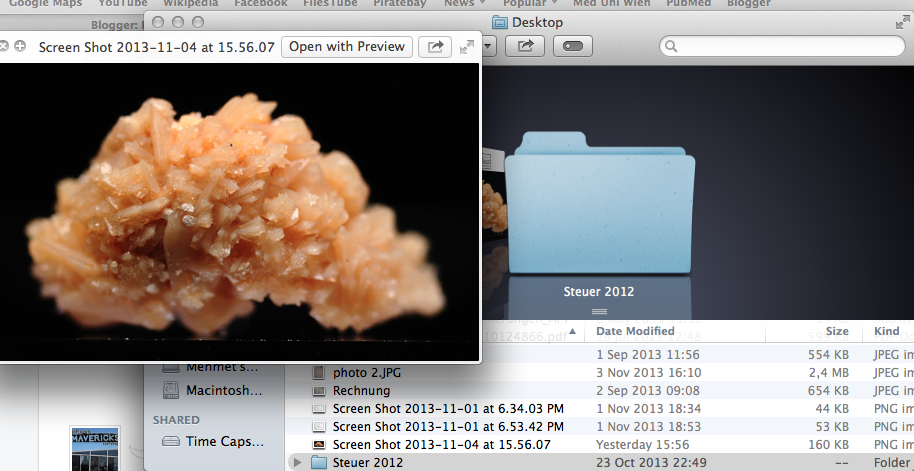Viewport: 914px width, 471px height.
Task: Click the search magnifier icon in Finder
Action: tap(672, 46)
